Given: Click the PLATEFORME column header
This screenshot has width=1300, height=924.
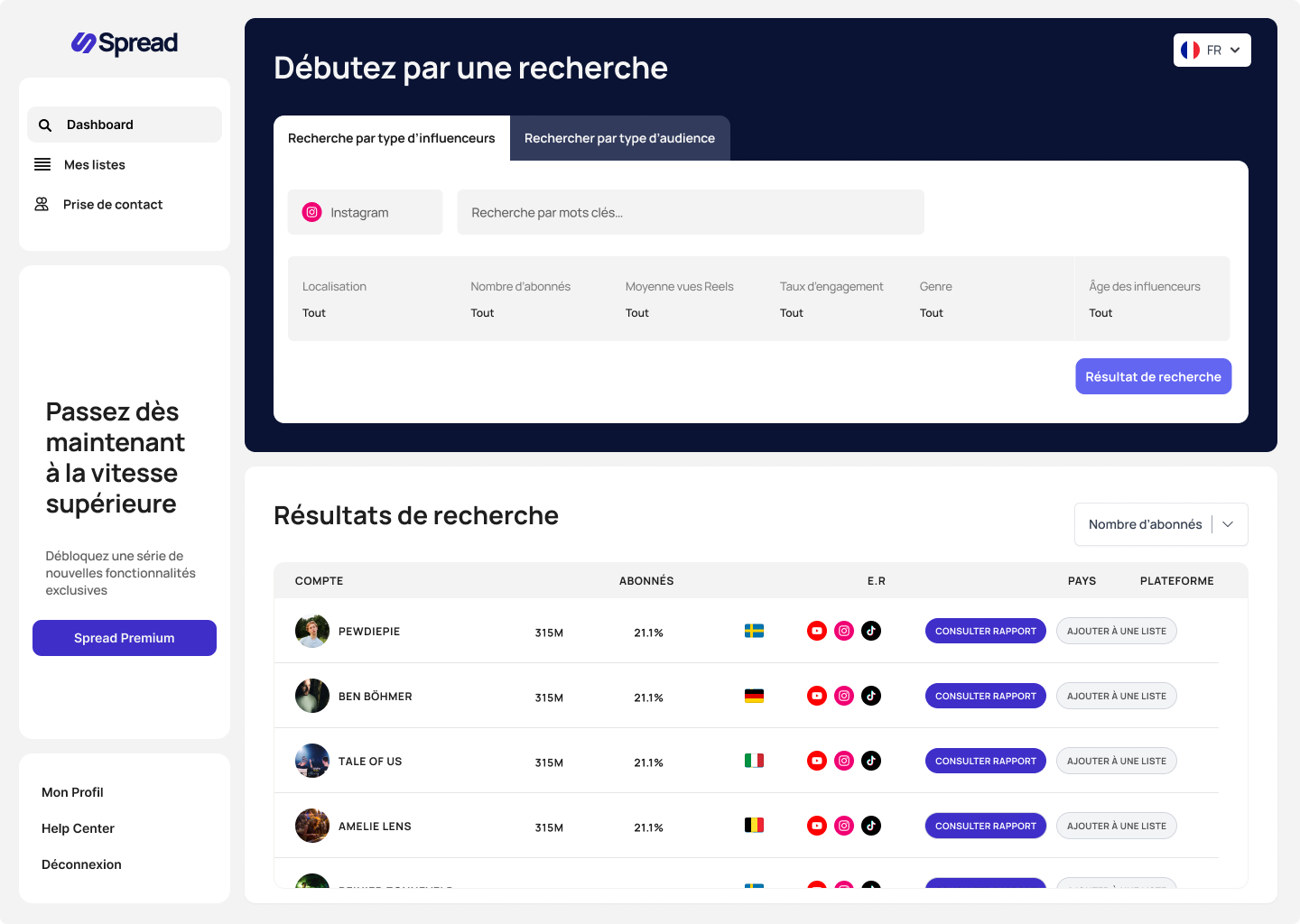Looking at the screenshot, I should [x=1177, y=581].
